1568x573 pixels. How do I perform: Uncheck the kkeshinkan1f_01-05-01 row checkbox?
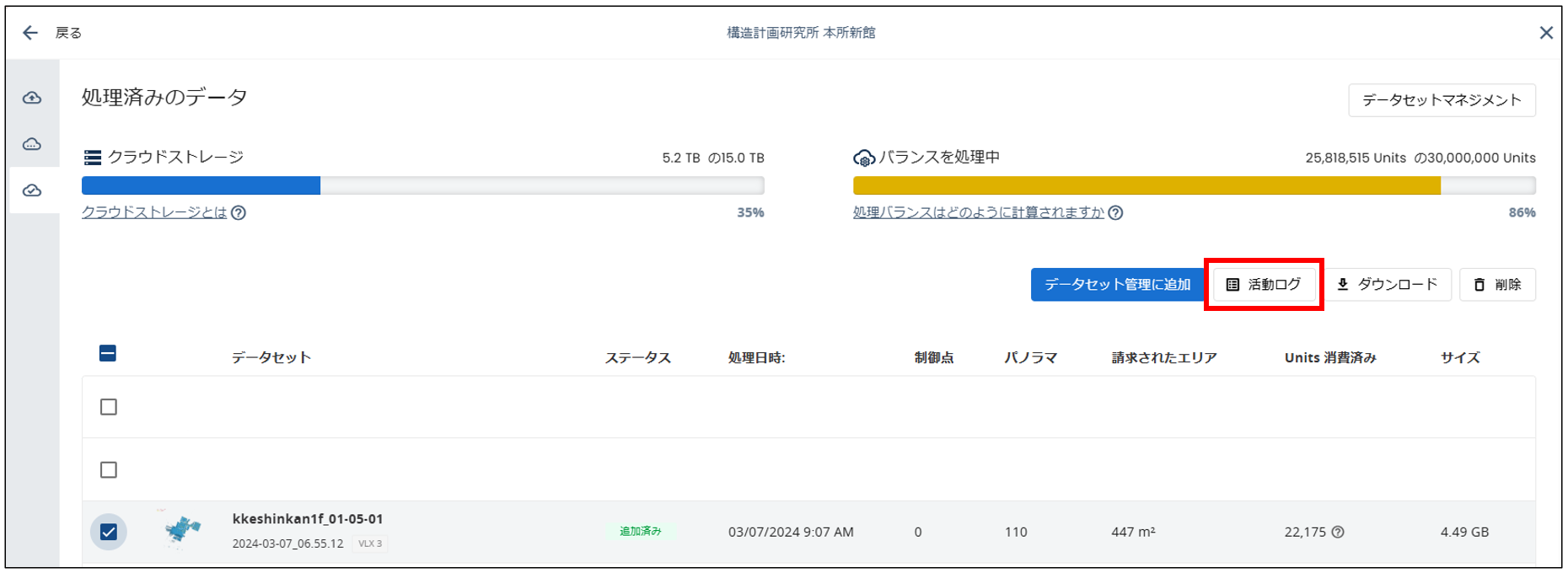(x=109, y=532)
